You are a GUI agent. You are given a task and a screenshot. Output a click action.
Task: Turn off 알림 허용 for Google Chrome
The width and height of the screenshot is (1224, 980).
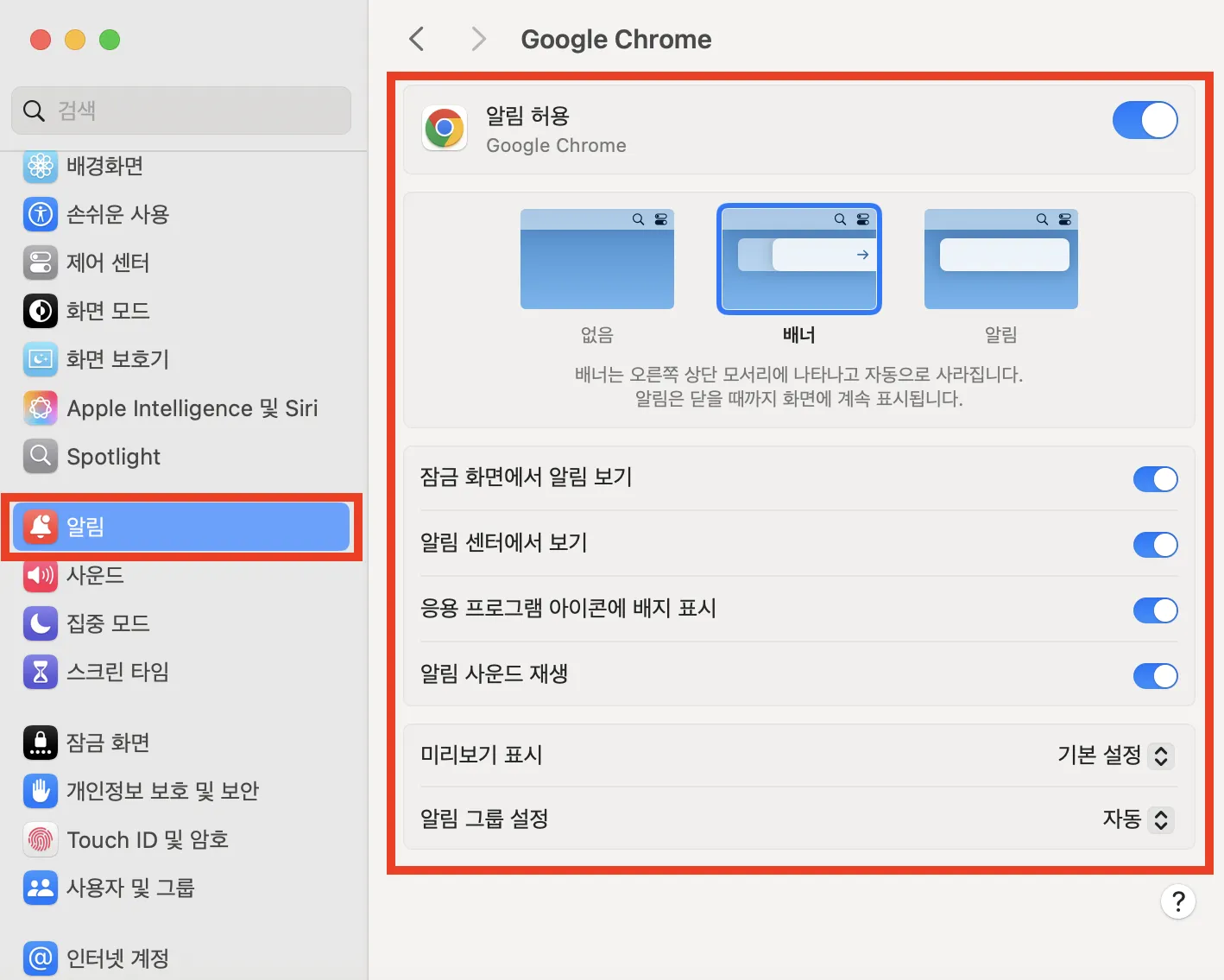coord(1145,120)
